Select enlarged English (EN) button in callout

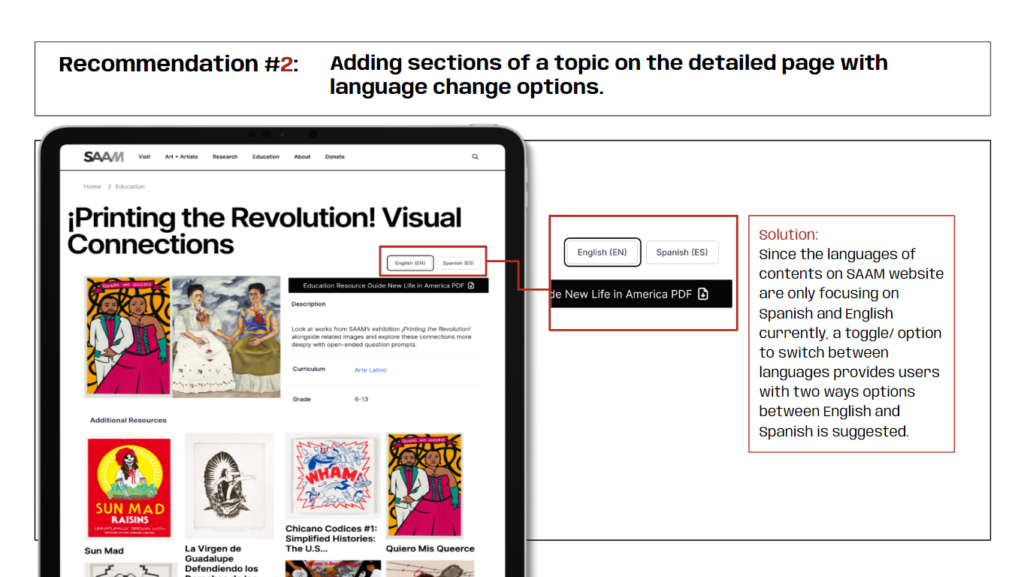pyautogui.click(x=602, y=252)
